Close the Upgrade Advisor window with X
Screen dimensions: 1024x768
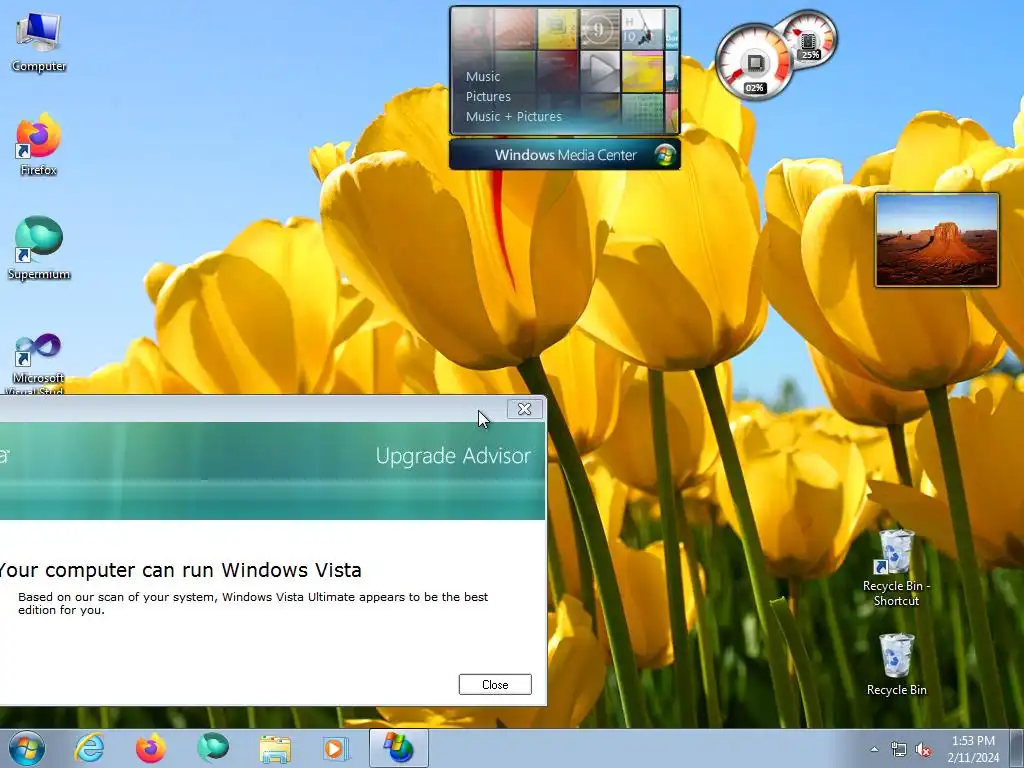point(524,409)
